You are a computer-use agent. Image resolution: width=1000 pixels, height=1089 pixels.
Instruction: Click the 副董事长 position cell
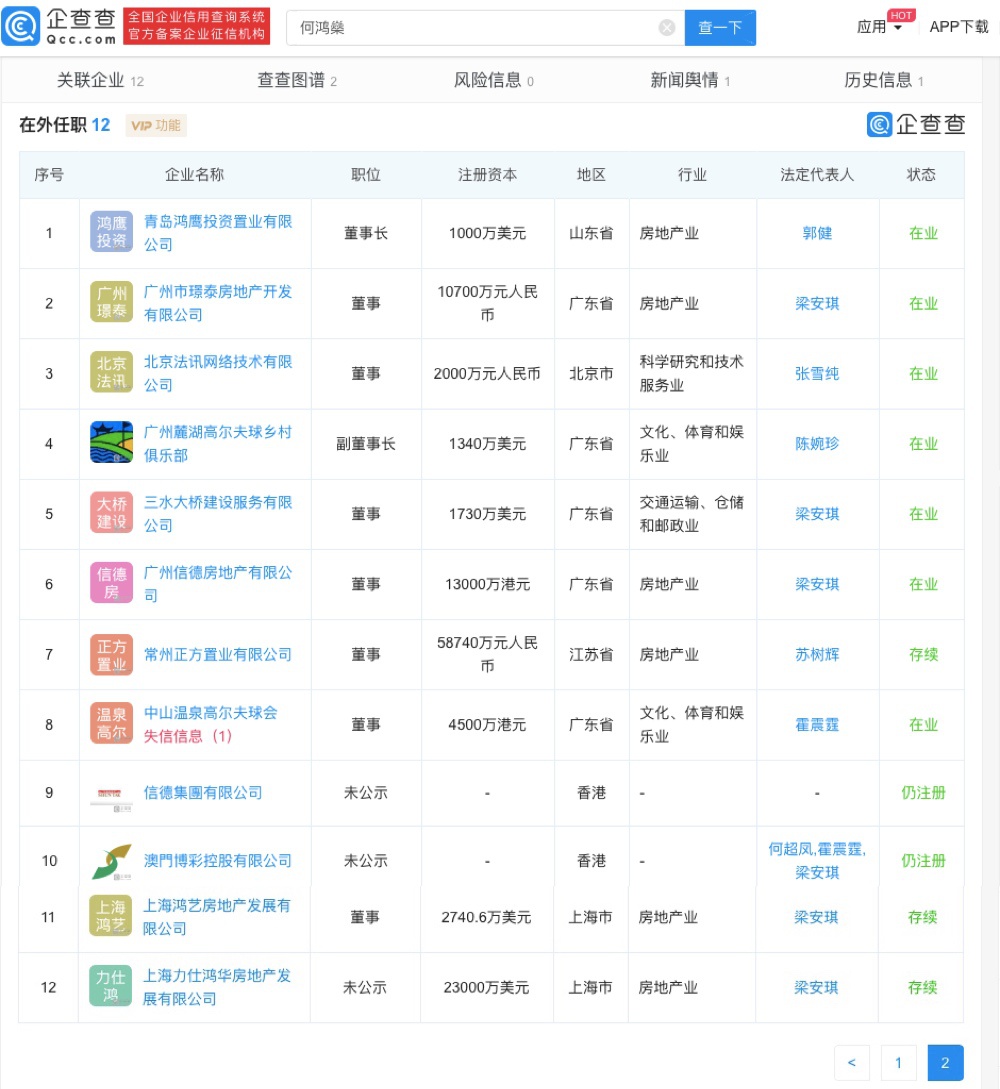[x=366, y=444]
